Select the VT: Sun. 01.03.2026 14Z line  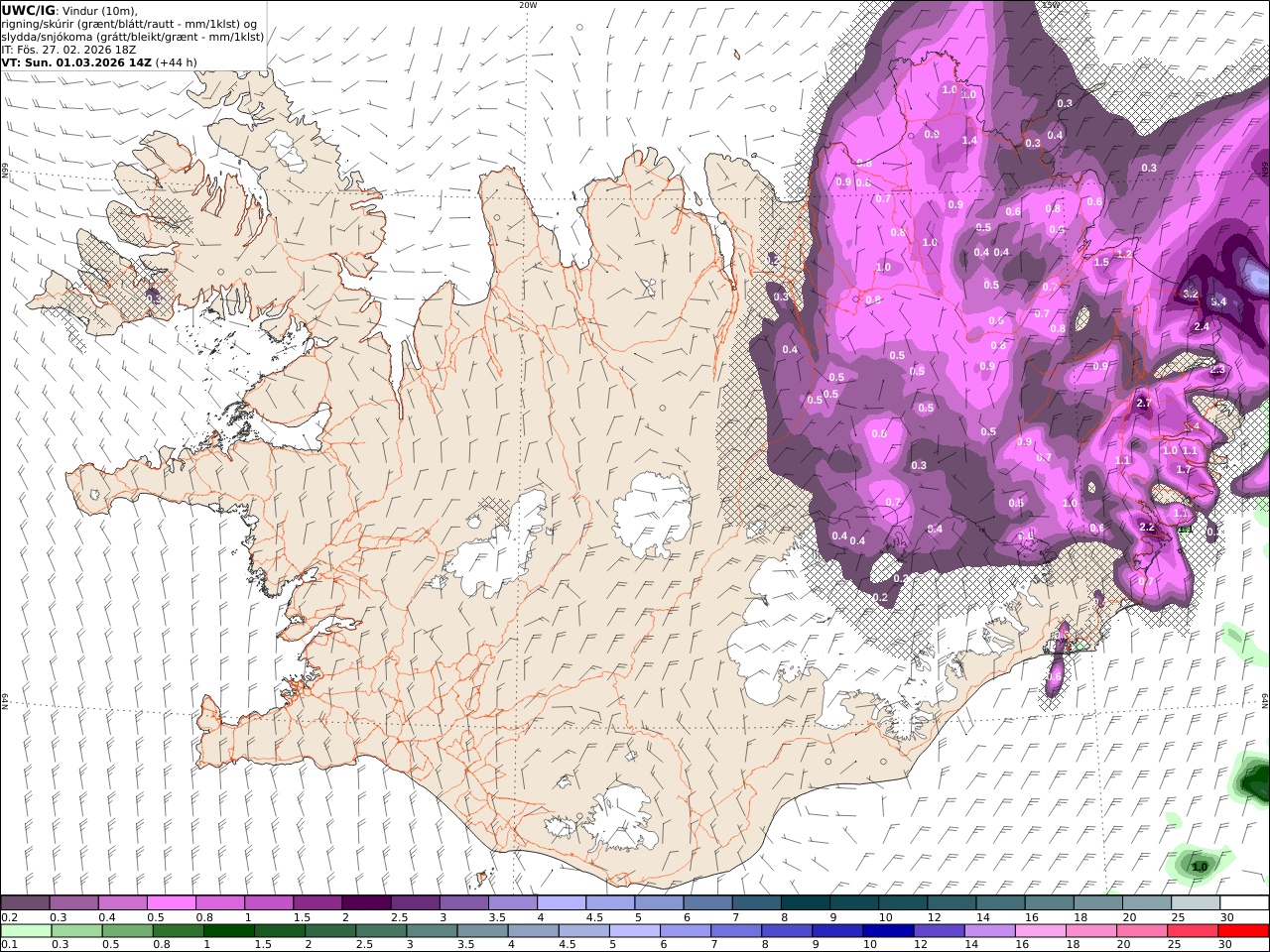pyautogui.click(x=75, y=61)
